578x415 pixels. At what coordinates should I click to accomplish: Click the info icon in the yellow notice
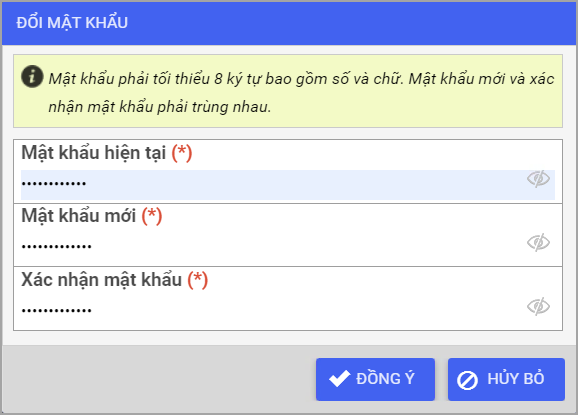[x=32, y=77]
